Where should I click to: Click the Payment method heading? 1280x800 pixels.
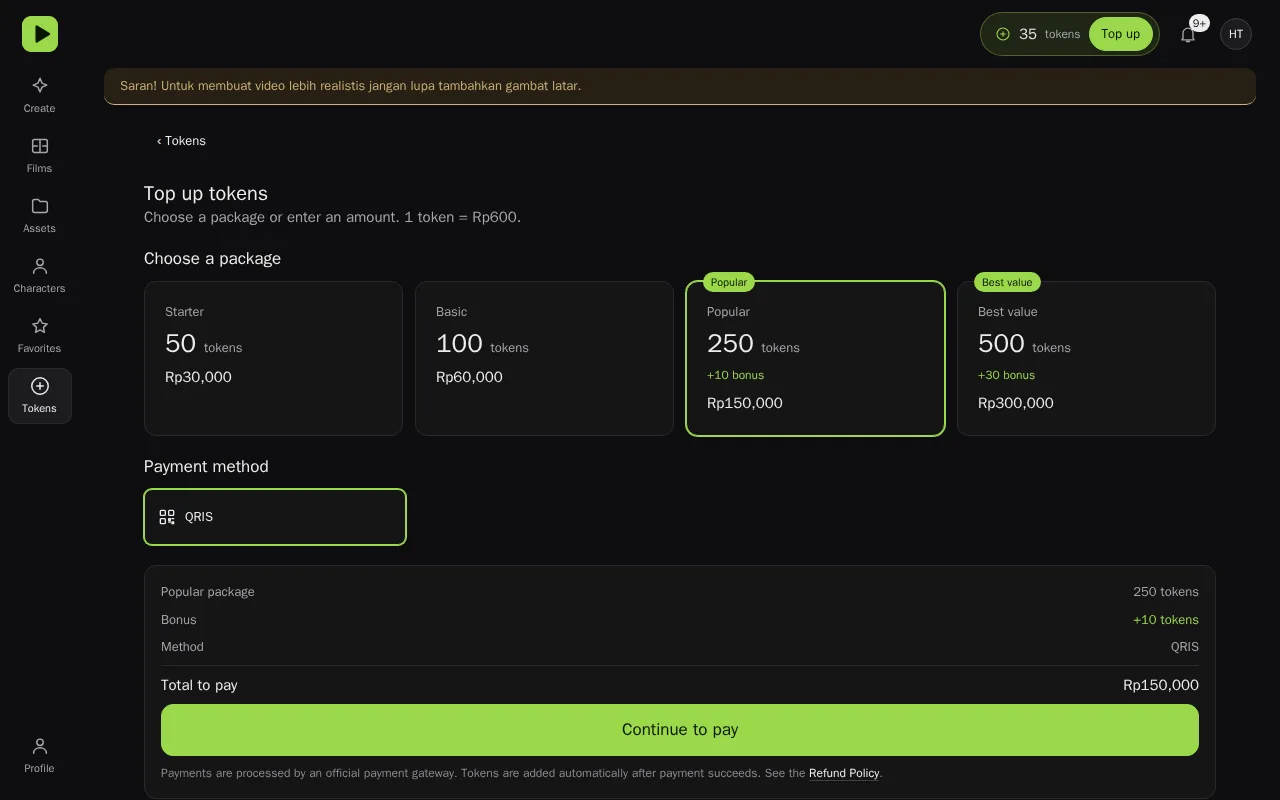coord(206,466)
